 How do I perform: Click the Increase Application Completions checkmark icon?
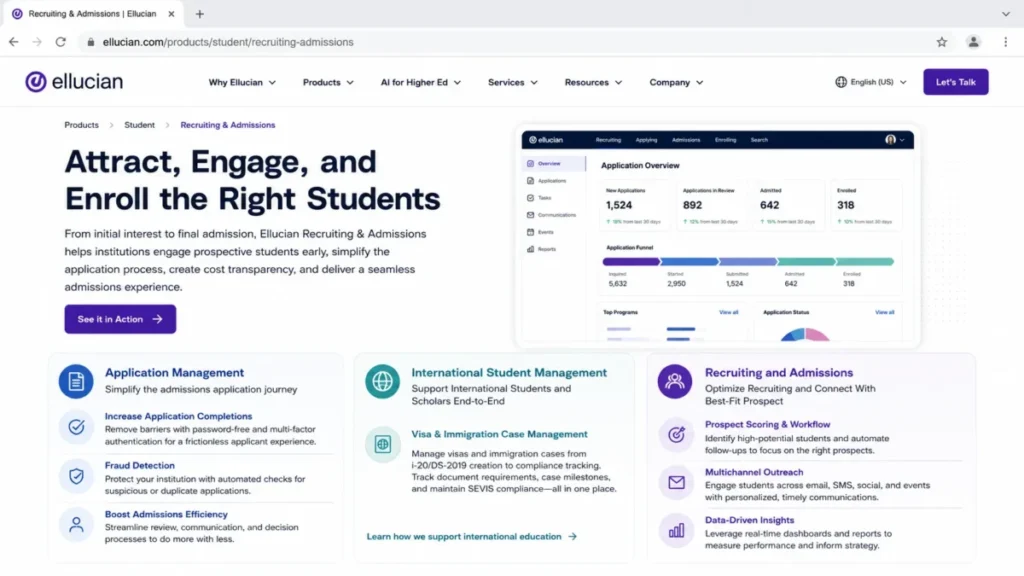76,427
